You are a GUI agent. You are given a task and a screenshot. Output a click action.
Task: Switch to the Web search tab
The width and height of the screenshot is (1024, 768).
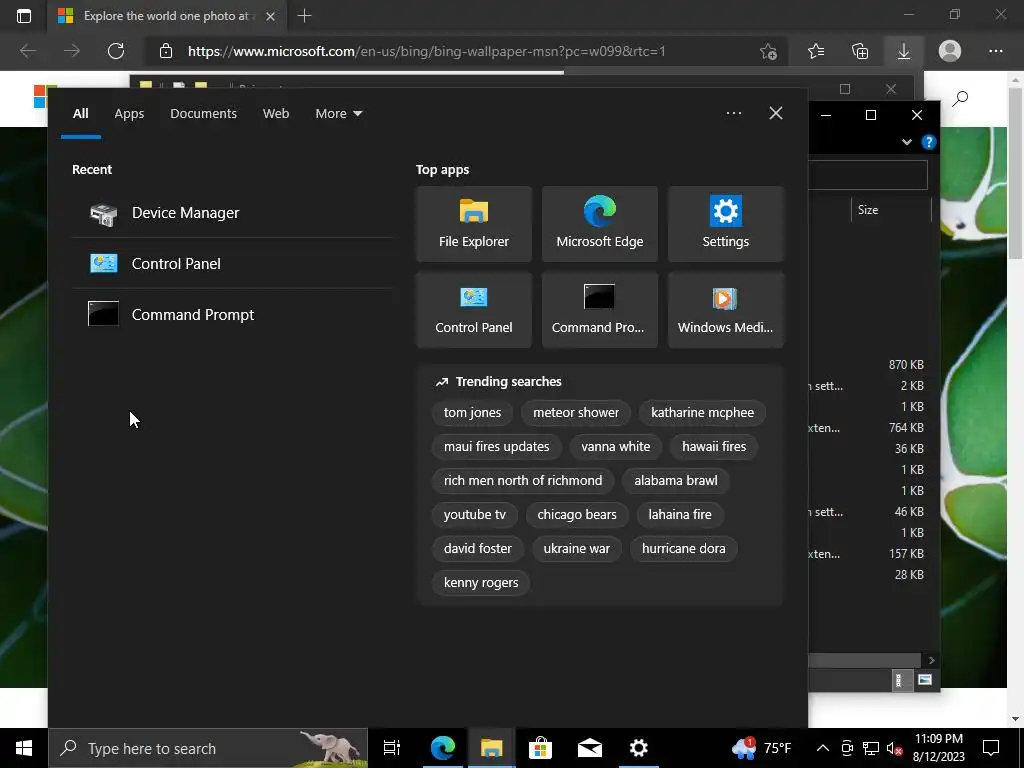(x=276, y=114)
